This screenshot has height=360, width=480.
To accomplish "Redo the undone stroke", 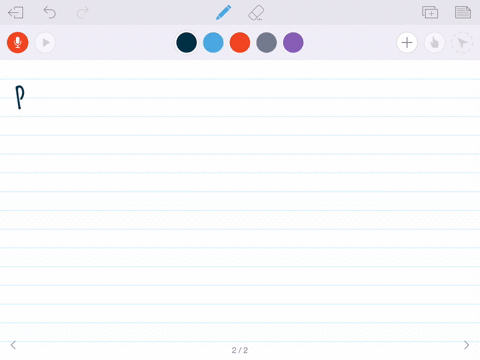I will point(83,13).
